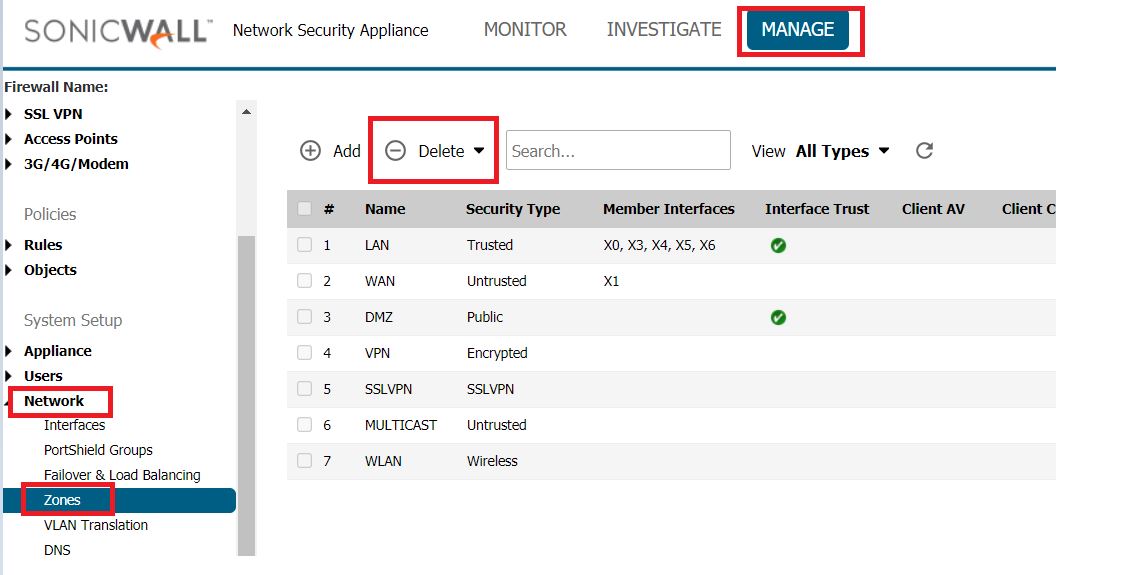1131x575 pixels.
Task: Open the All Types view dropdown
Action: click(x=842, y=151)
